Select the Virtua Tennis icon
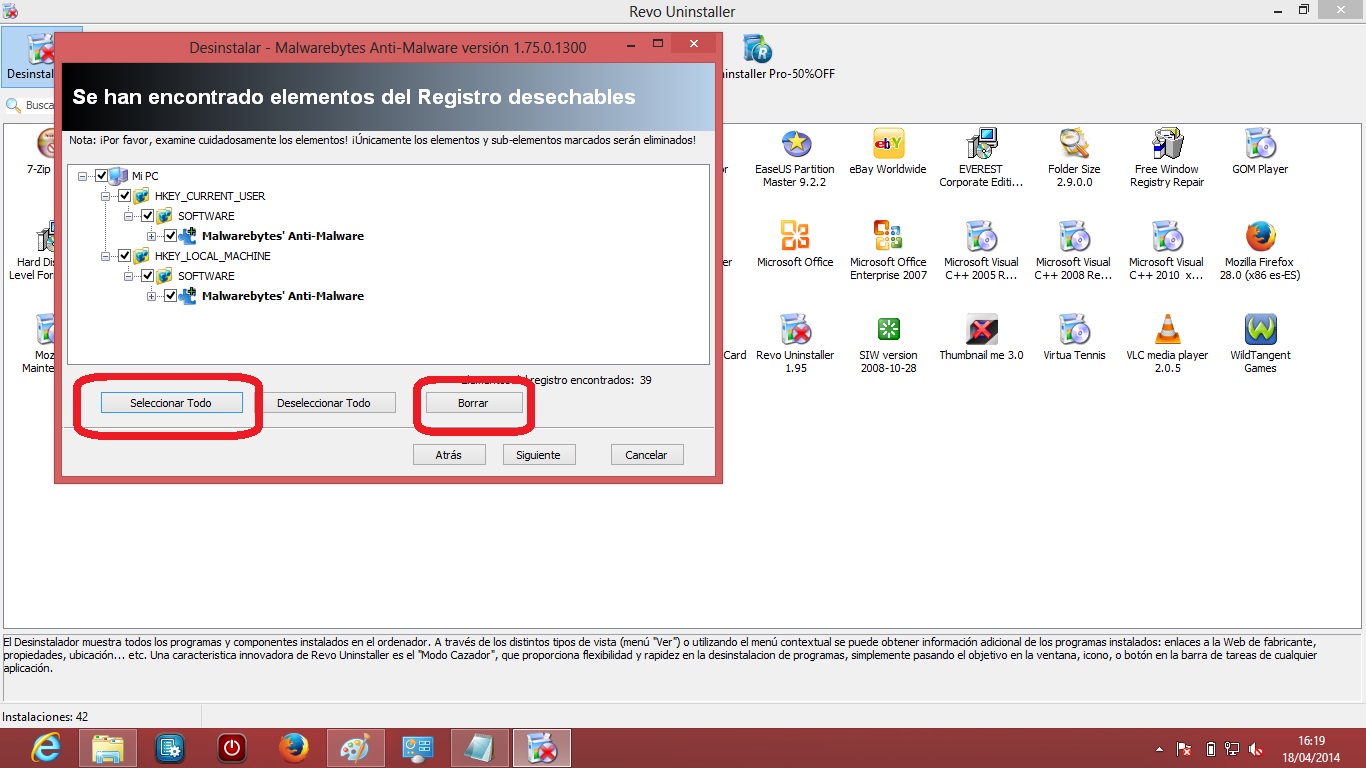This screenshot has height=768, width=1366. pos(1074,329)
